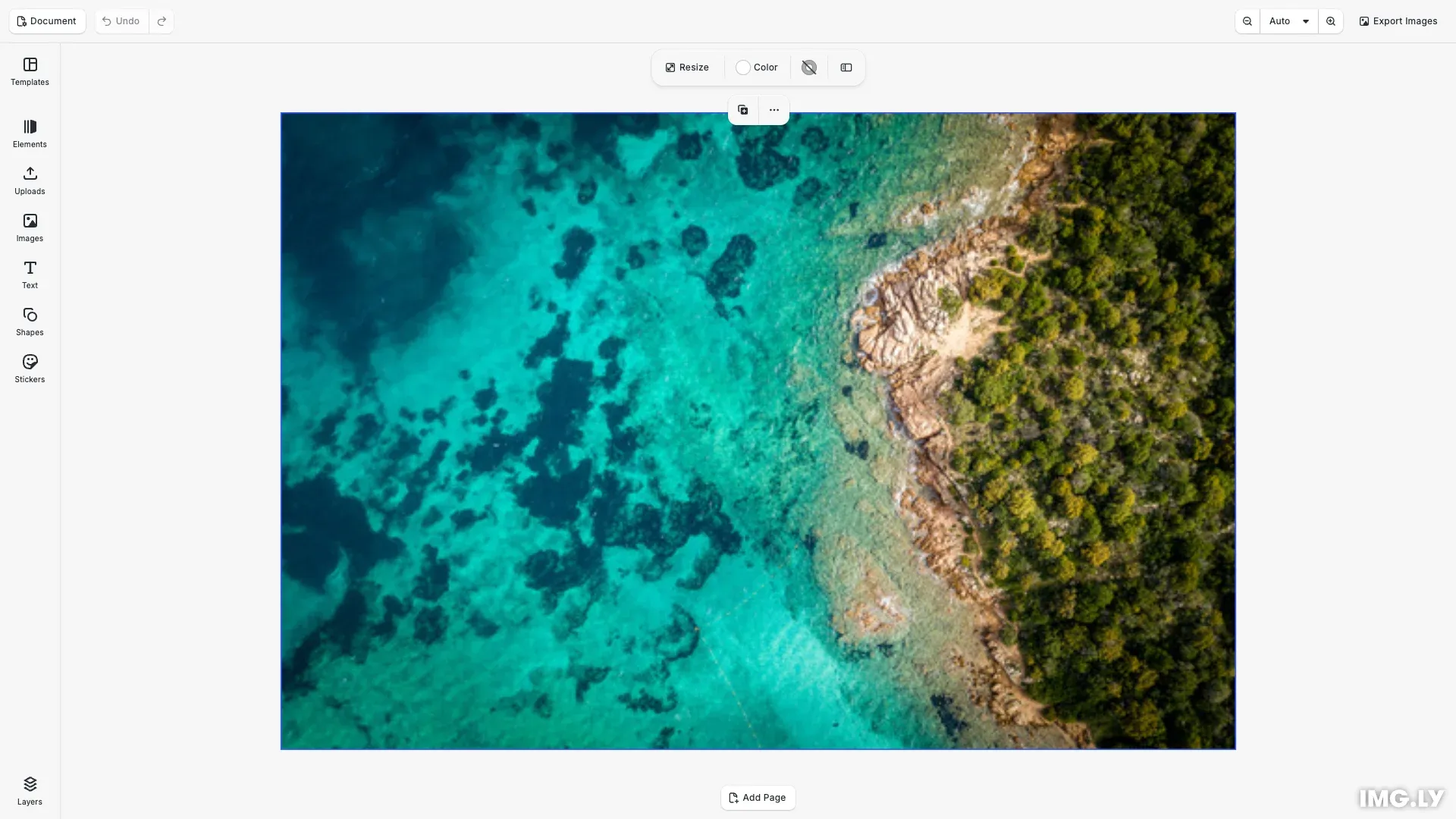This screenshot has width=1456, height=819.
Task: Toggle the crossed-out circle icon in toolbar
Action: (809, 67)
